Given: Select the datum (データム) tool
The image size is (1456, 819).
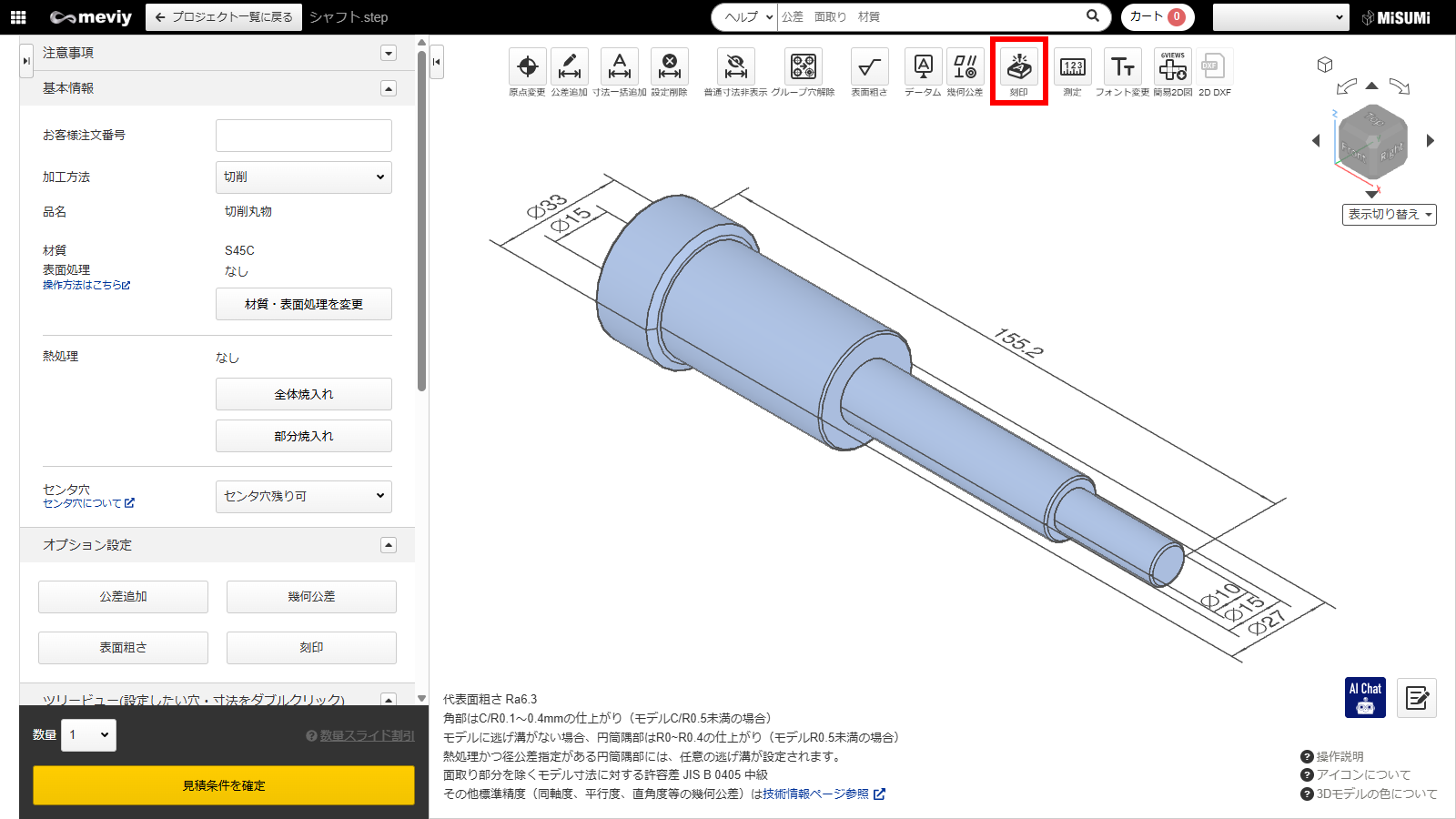Looking at the screenshot, I should click(x=923, y=67).
